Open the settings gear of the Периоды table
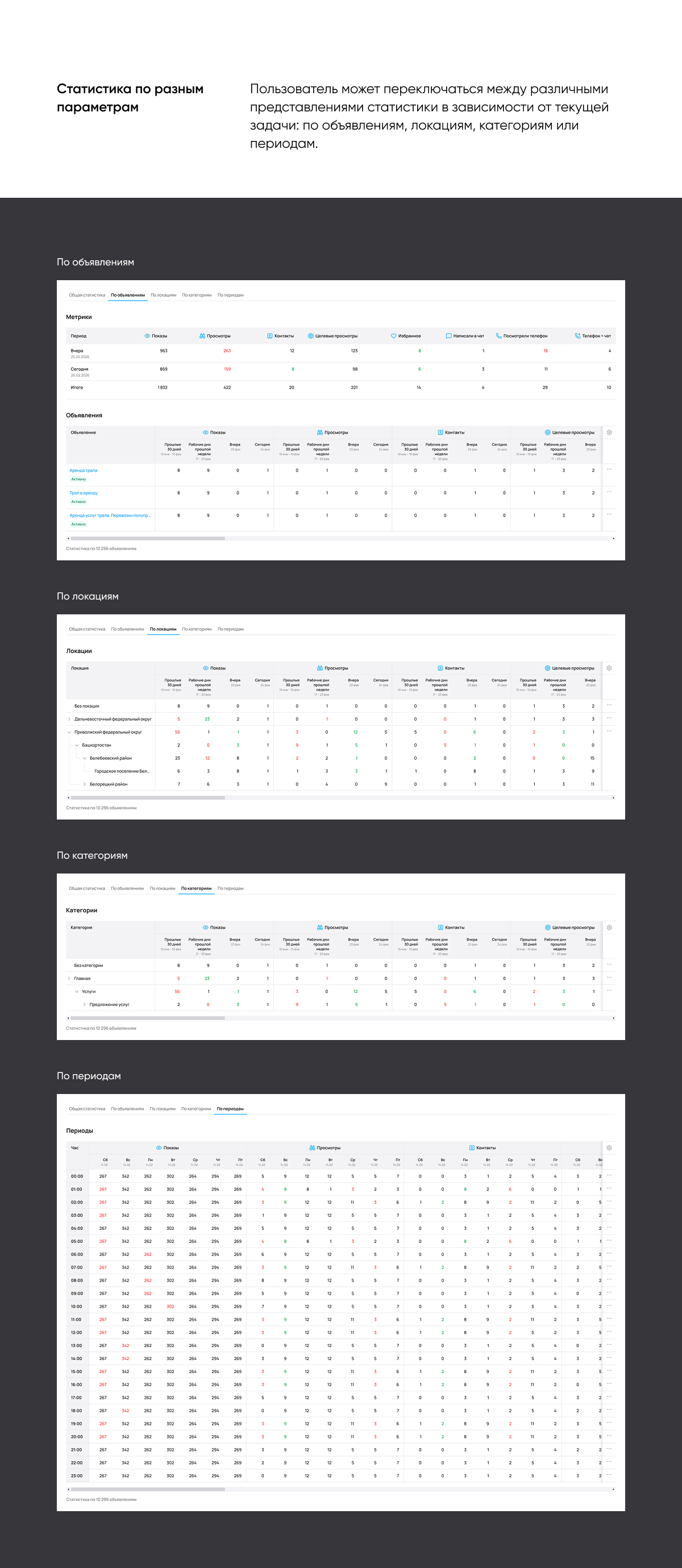The height and width of the screenshot is (1568, 682). click(609, 1147)
